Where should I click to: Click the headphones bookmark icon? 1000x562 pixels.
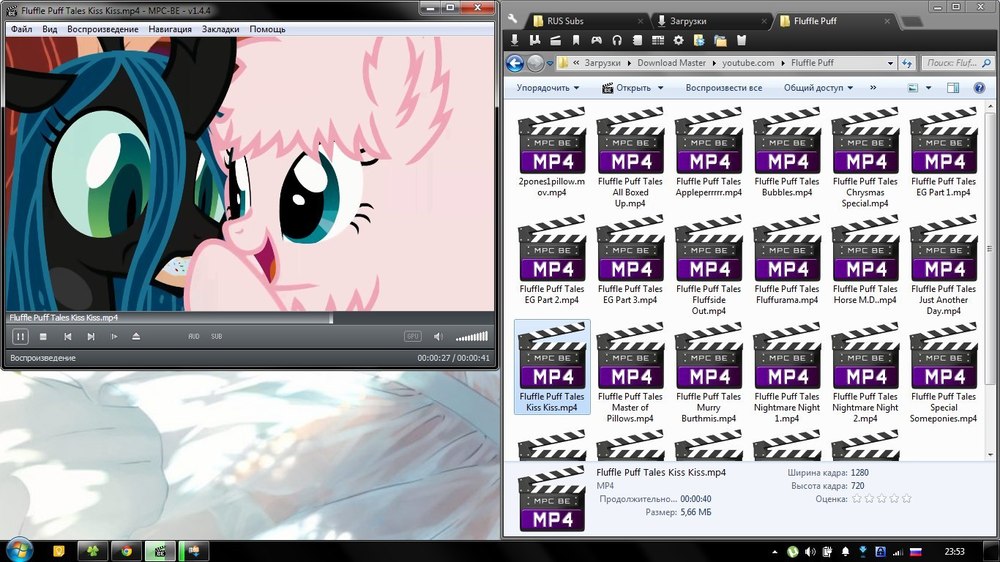point(617,41)
